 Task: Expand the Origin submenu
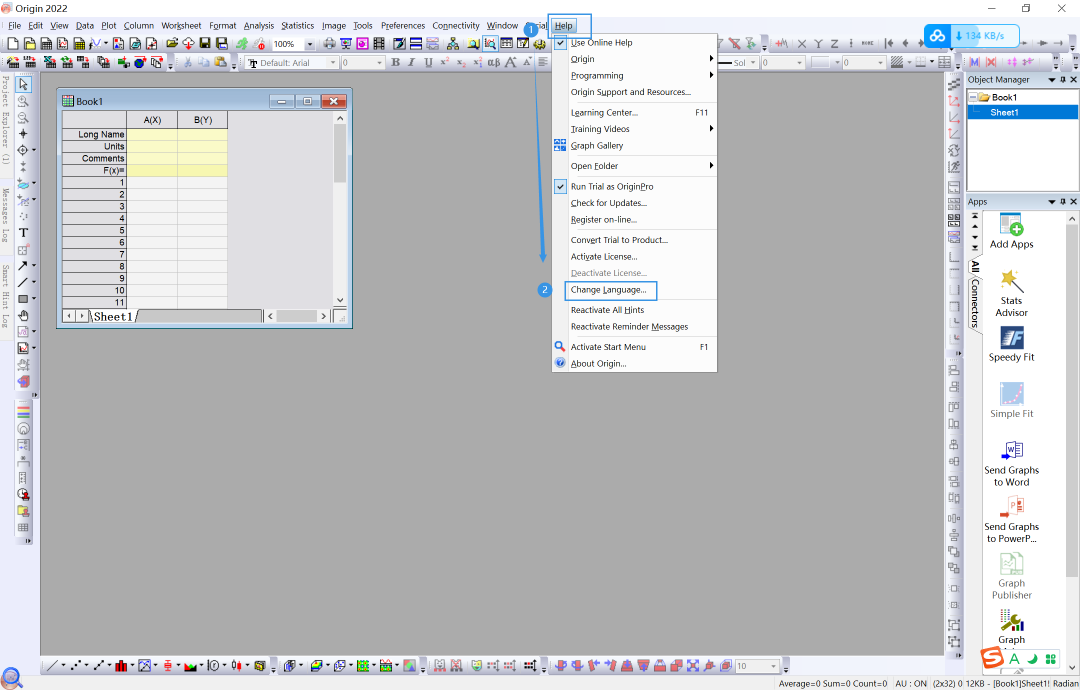coord(634,59)
